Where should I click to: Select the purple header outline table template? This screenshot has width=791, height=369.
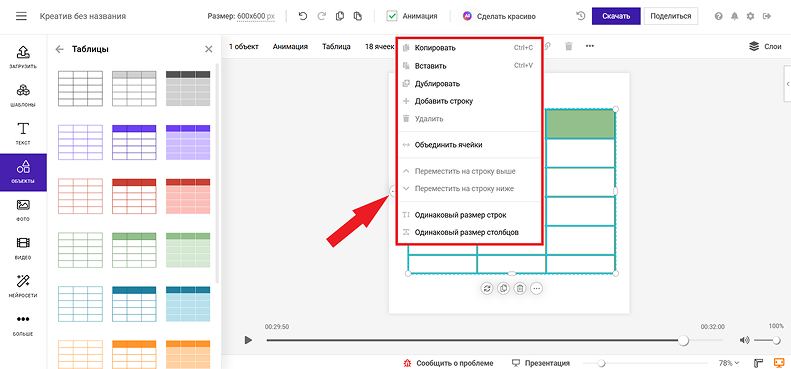click(134, 142)
